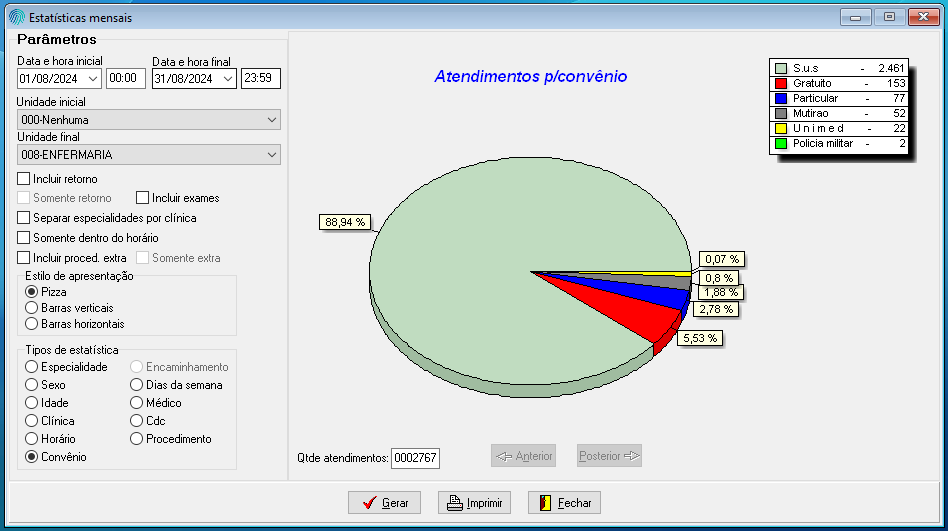The width and height of the screenshot is (948, 531).
Task: Click the printer icon on Imprimir
Action: point(454,503)
